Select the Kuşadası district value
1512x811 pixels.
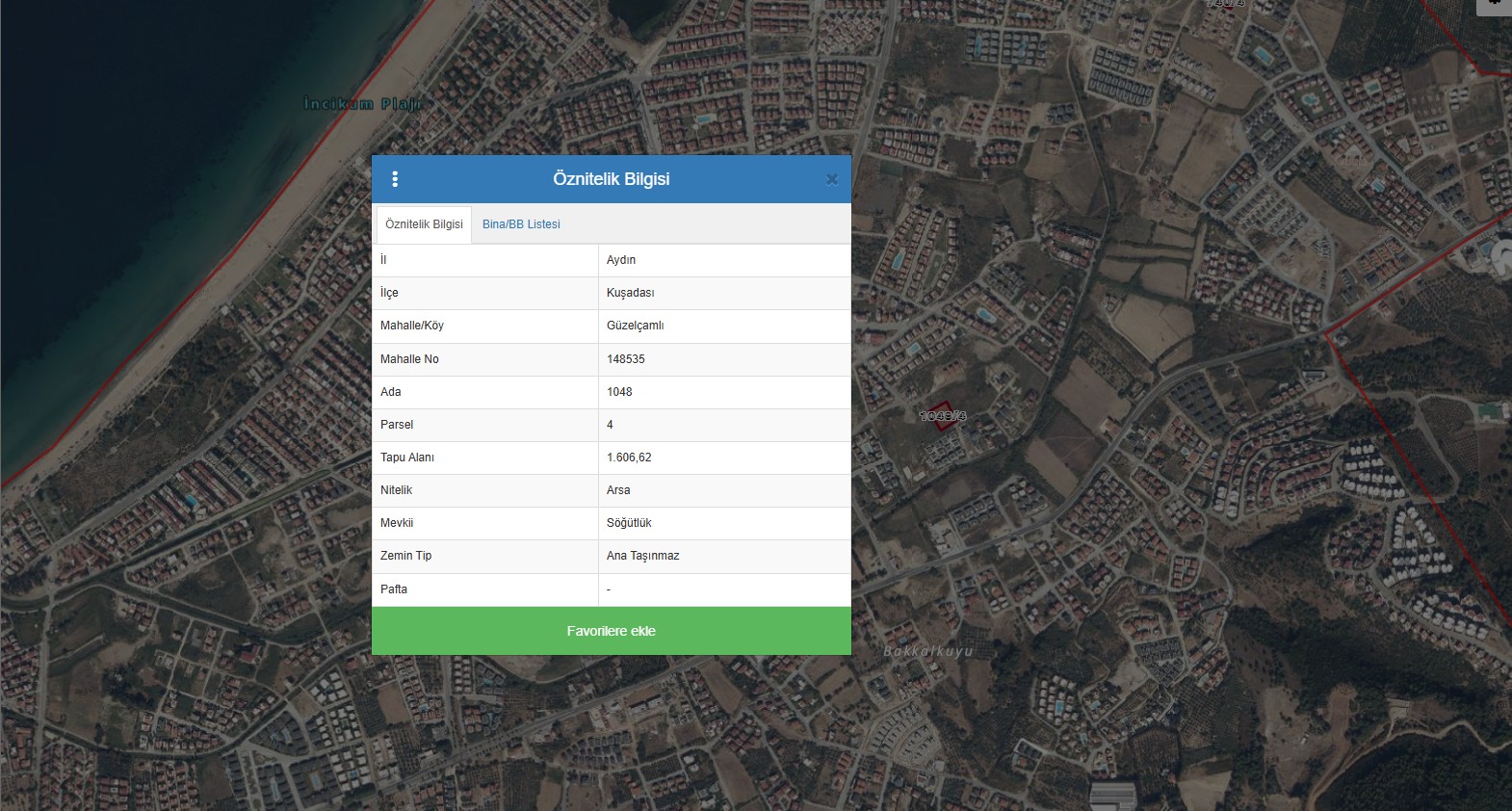tap(630, 293)
